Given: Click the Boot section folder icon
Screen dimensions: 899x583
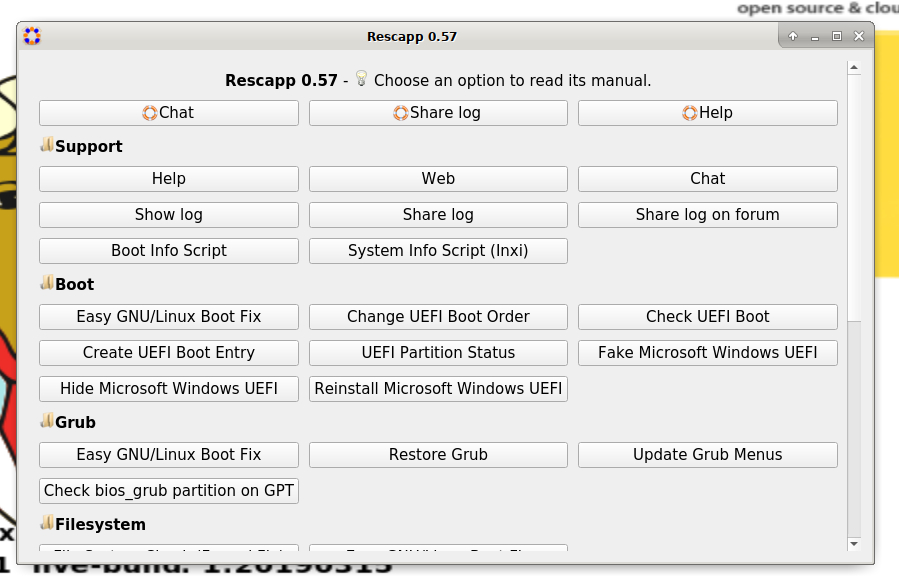Looking at the screenshot, I should [46, 283].
